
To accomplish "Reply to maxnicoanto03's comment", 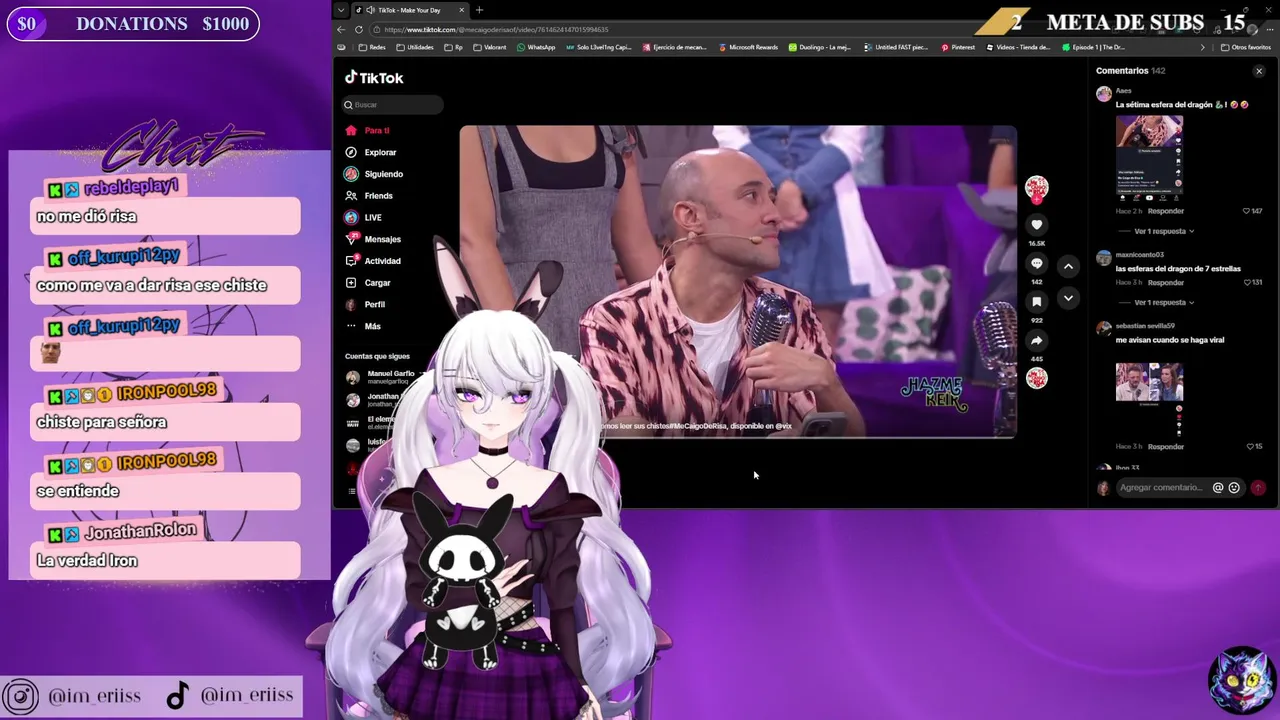I will point(1166,283).
